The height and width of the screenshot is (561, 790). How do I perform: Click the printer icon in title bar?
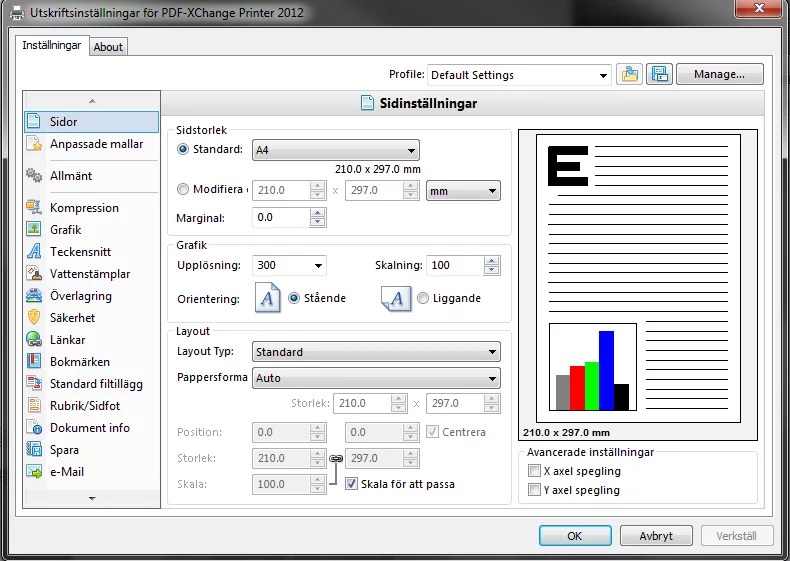tap(17, 13)
